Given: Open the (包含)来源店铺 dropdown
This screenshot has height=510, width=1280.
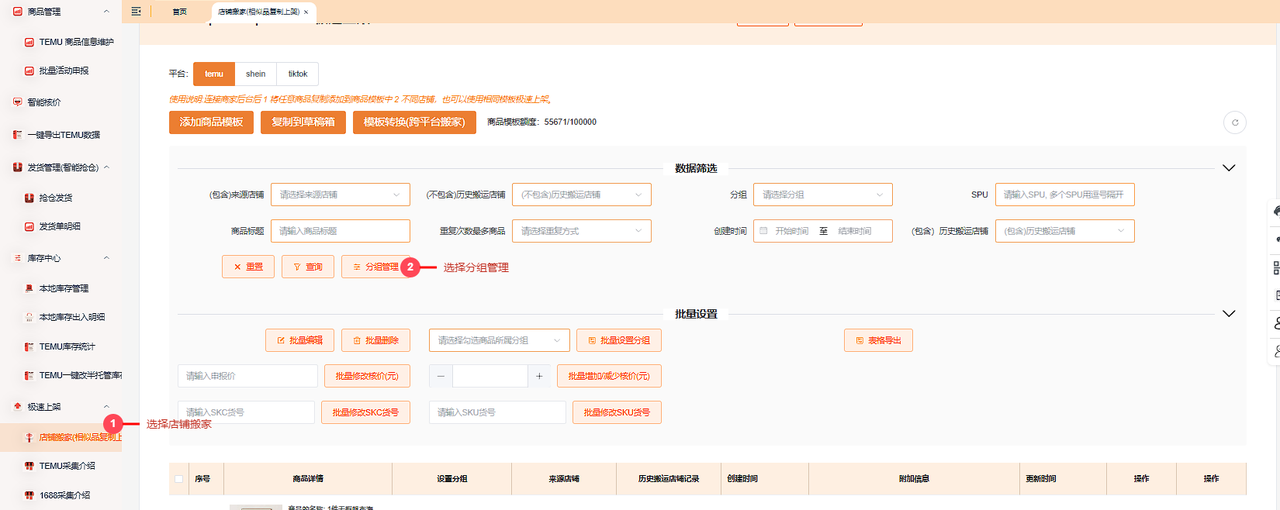Looking at the screenshot, I should point(340,195).
